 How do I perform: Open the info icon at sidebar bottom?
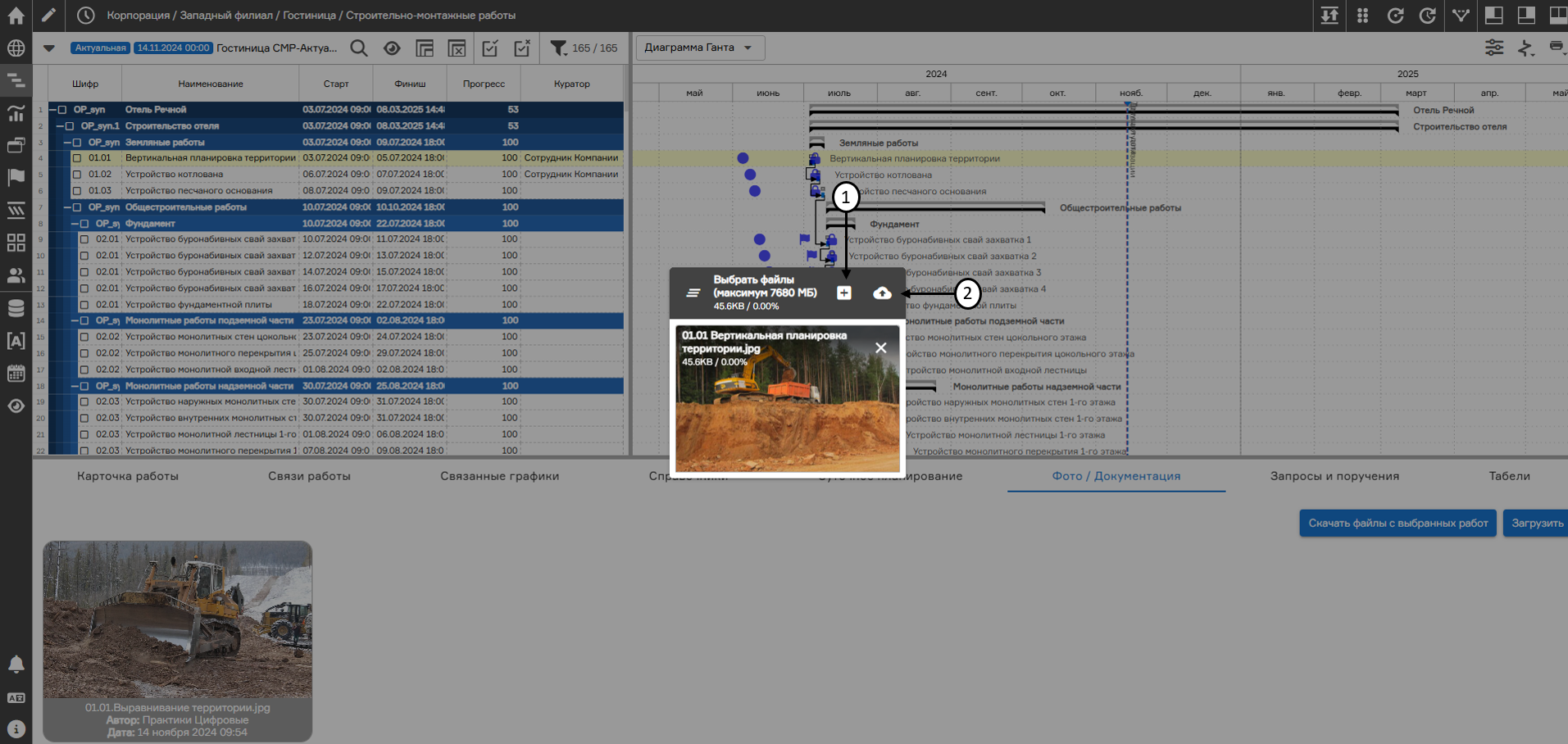click(16, 728)
